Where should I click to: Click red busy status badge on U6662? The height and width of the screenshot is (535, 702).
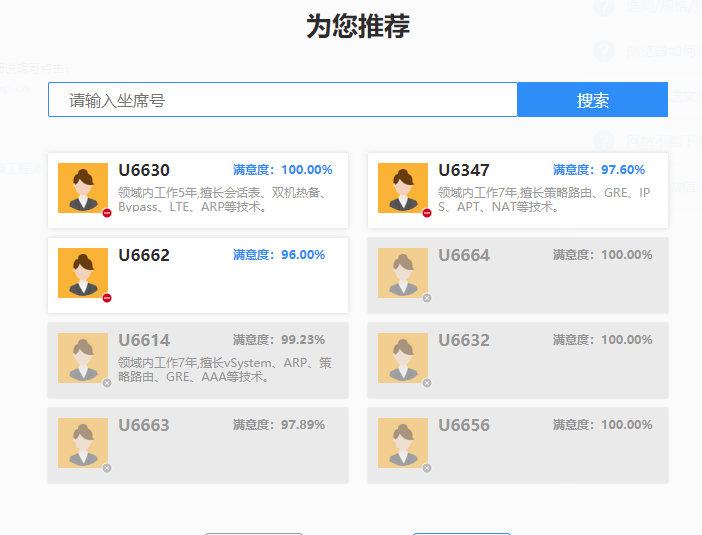pyautogui.click(x=107, y=298)
